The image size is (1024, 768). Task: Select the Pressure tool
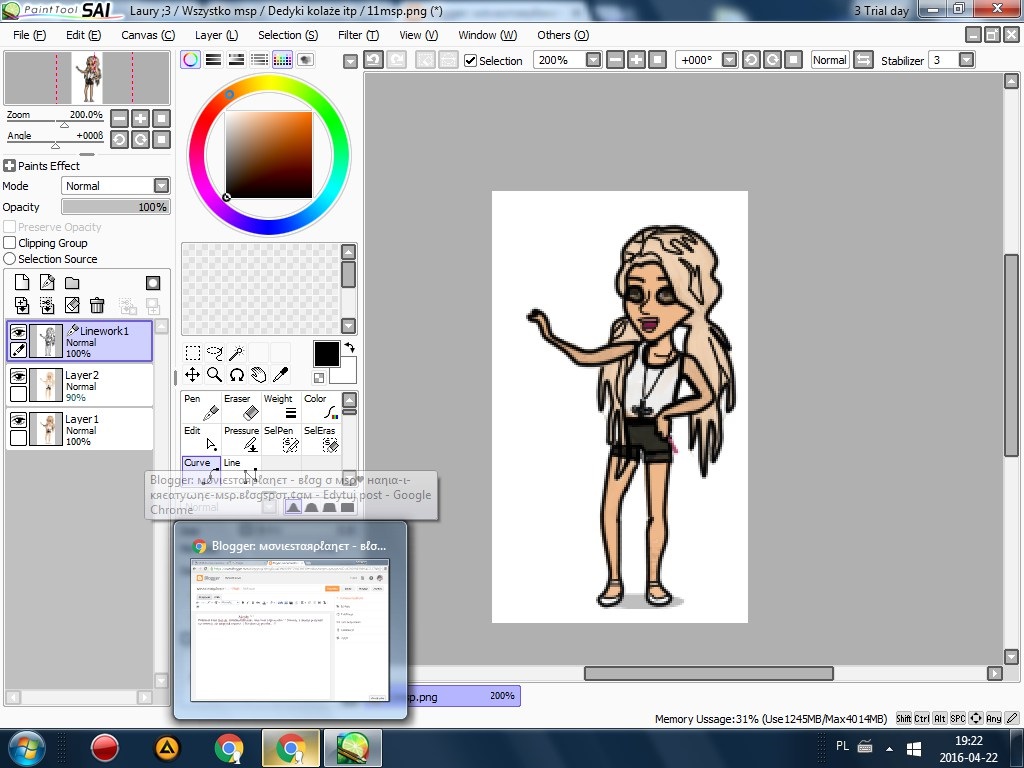(x=241, y=439)
